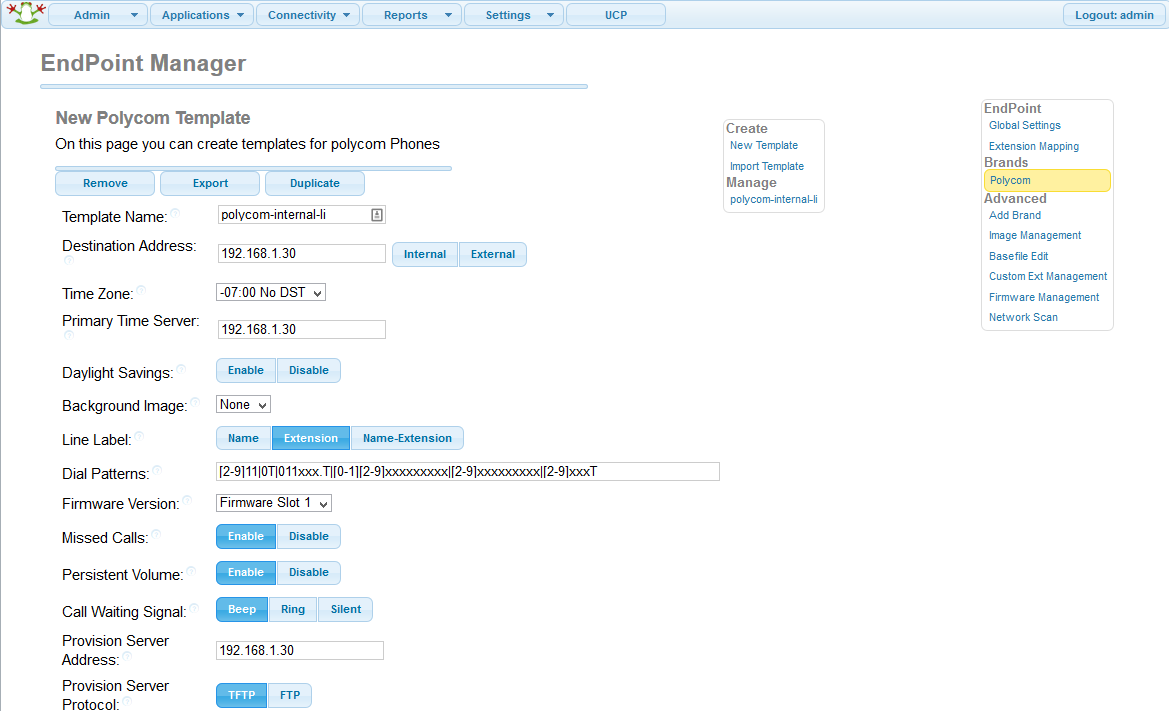
Task: Enable Missed Calls
Action: point(246,537)
